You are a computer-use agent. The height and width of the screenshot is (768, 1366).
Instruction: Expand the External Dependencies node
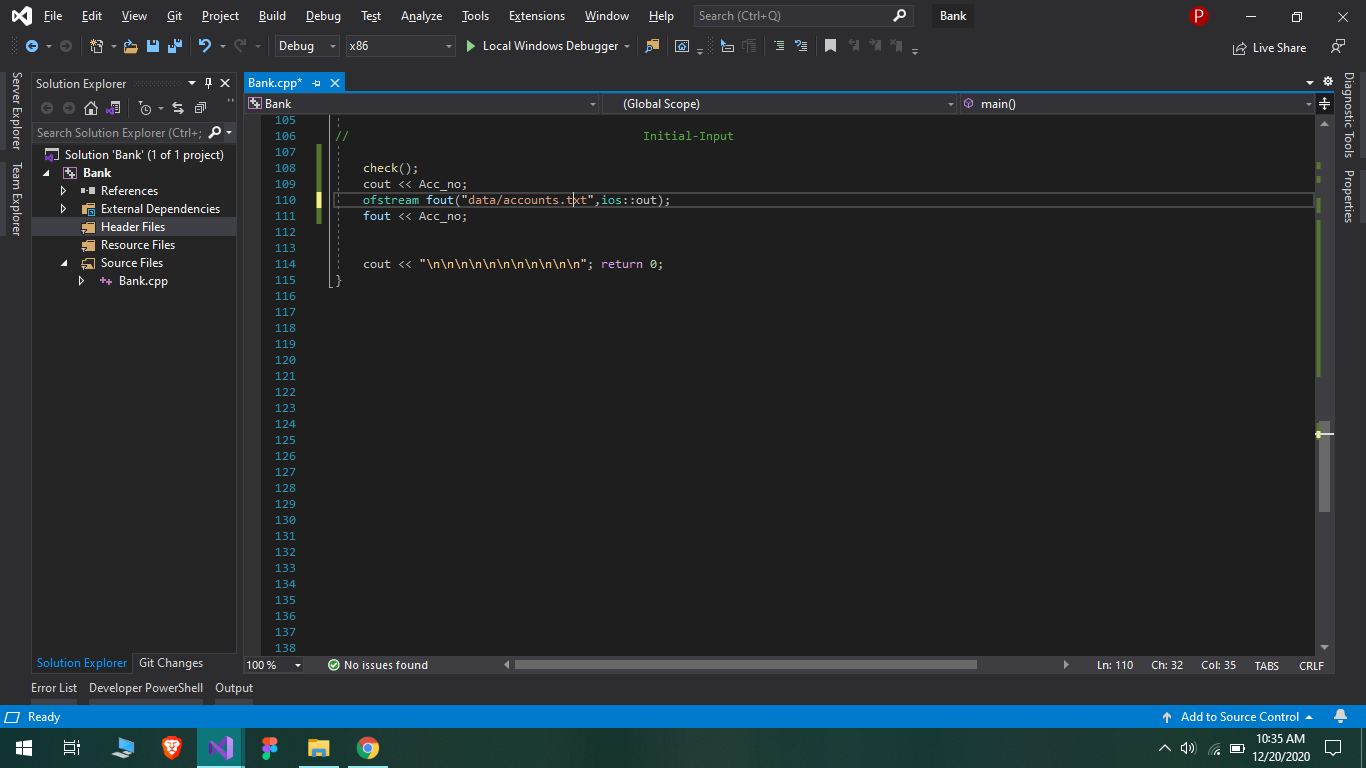63,209
